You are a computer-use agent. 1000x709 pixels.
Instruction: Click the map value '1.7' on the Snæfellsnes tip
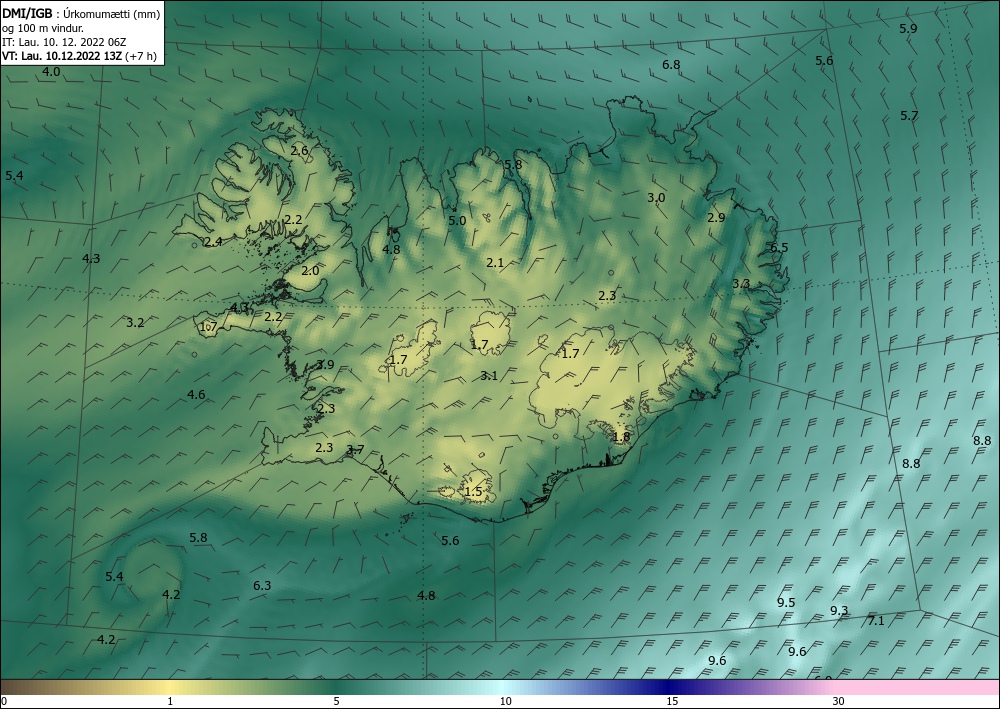209,327
